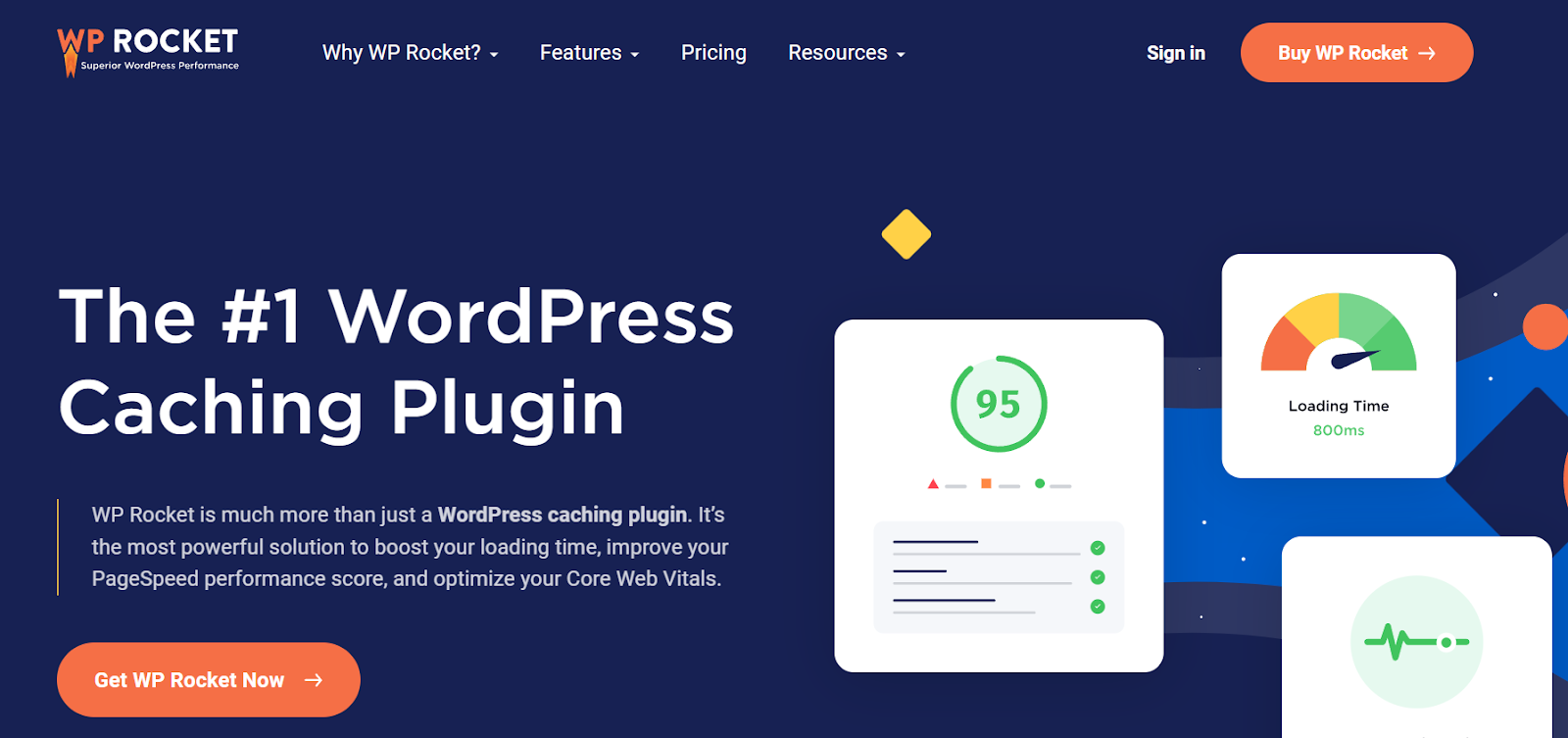Viewport: 1568px width, 738px height.
Task: Click the 95 score circle
Action: tap(999, 404)
